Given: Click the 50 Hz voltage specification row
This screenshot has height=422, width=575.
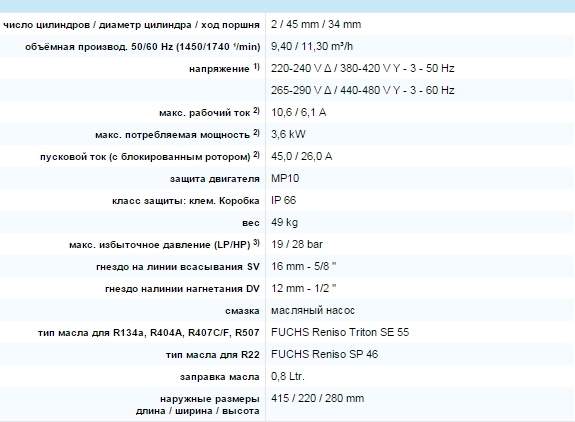Looking at the screenshot, I should click(x=288, y=68).
